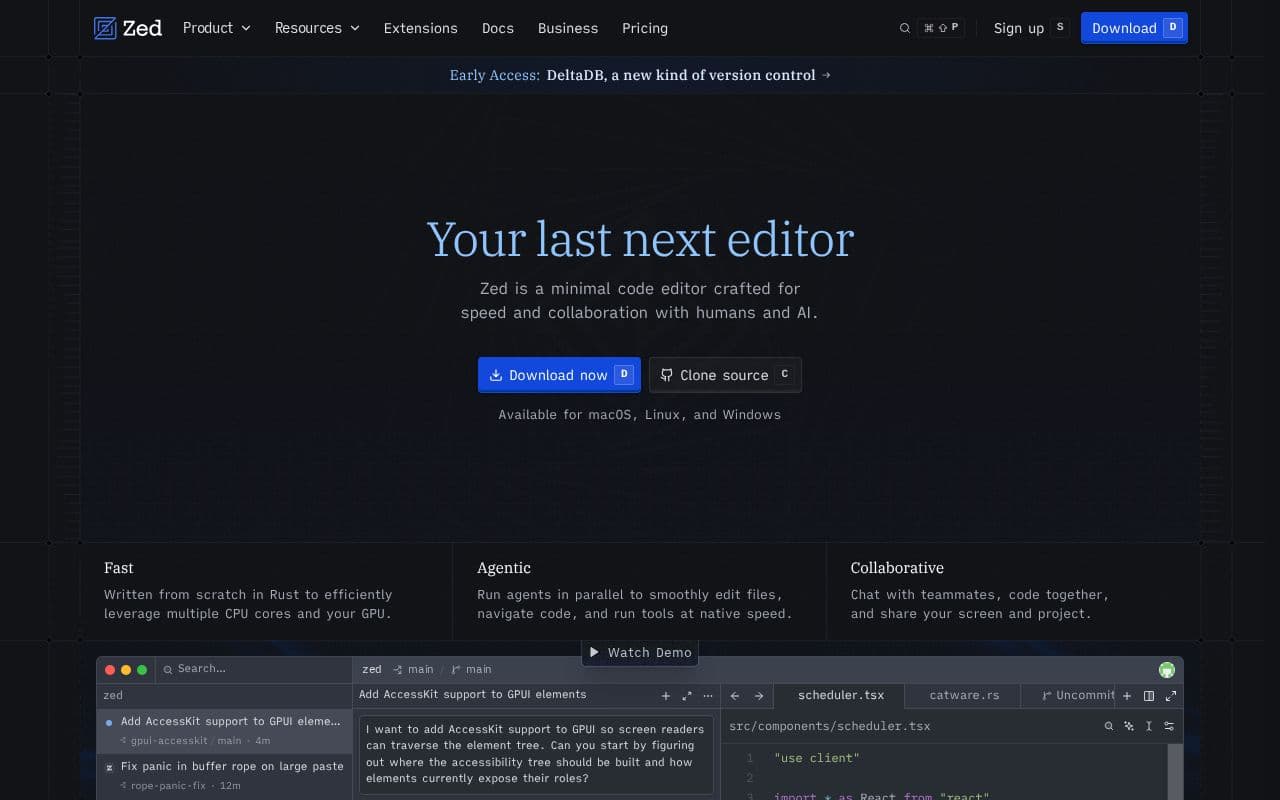Click the forward arrow in editor tab bar
The width and height of the screenshot is (1280, 800).
pyautogui.click(x=759, y=696)
